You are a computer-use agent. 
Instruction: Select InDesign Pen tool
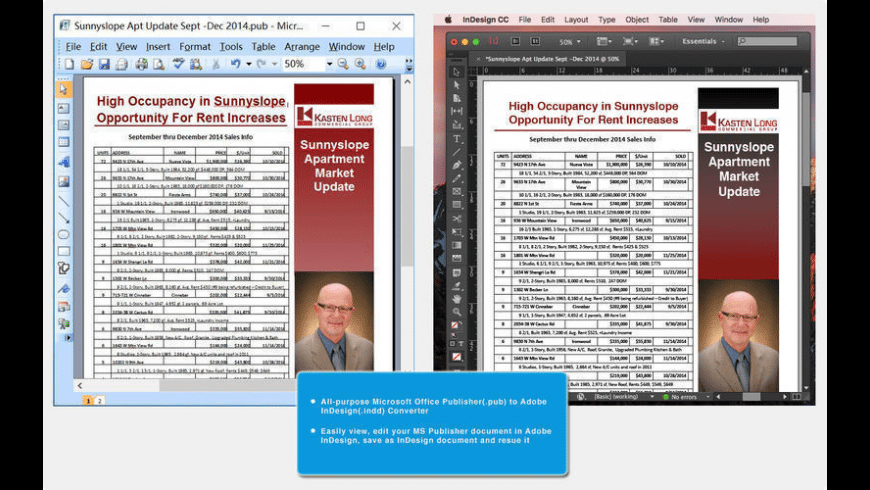click(x=457, y=165)
